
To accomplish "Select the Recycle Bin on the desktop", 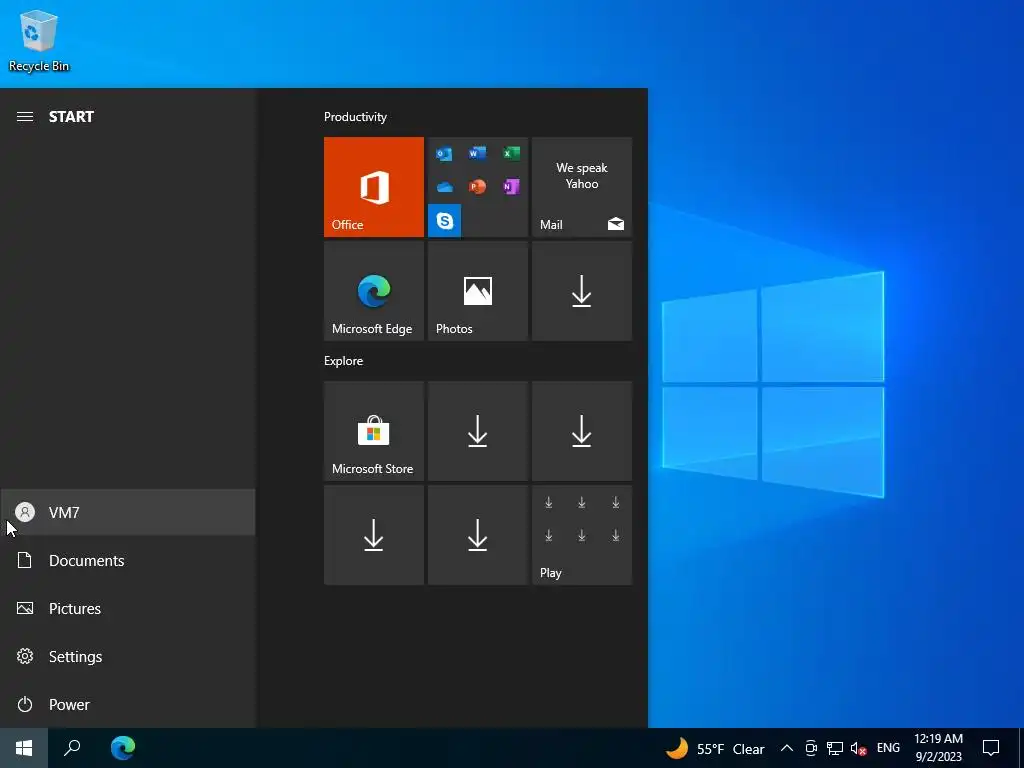I will [x=39, y=40].
